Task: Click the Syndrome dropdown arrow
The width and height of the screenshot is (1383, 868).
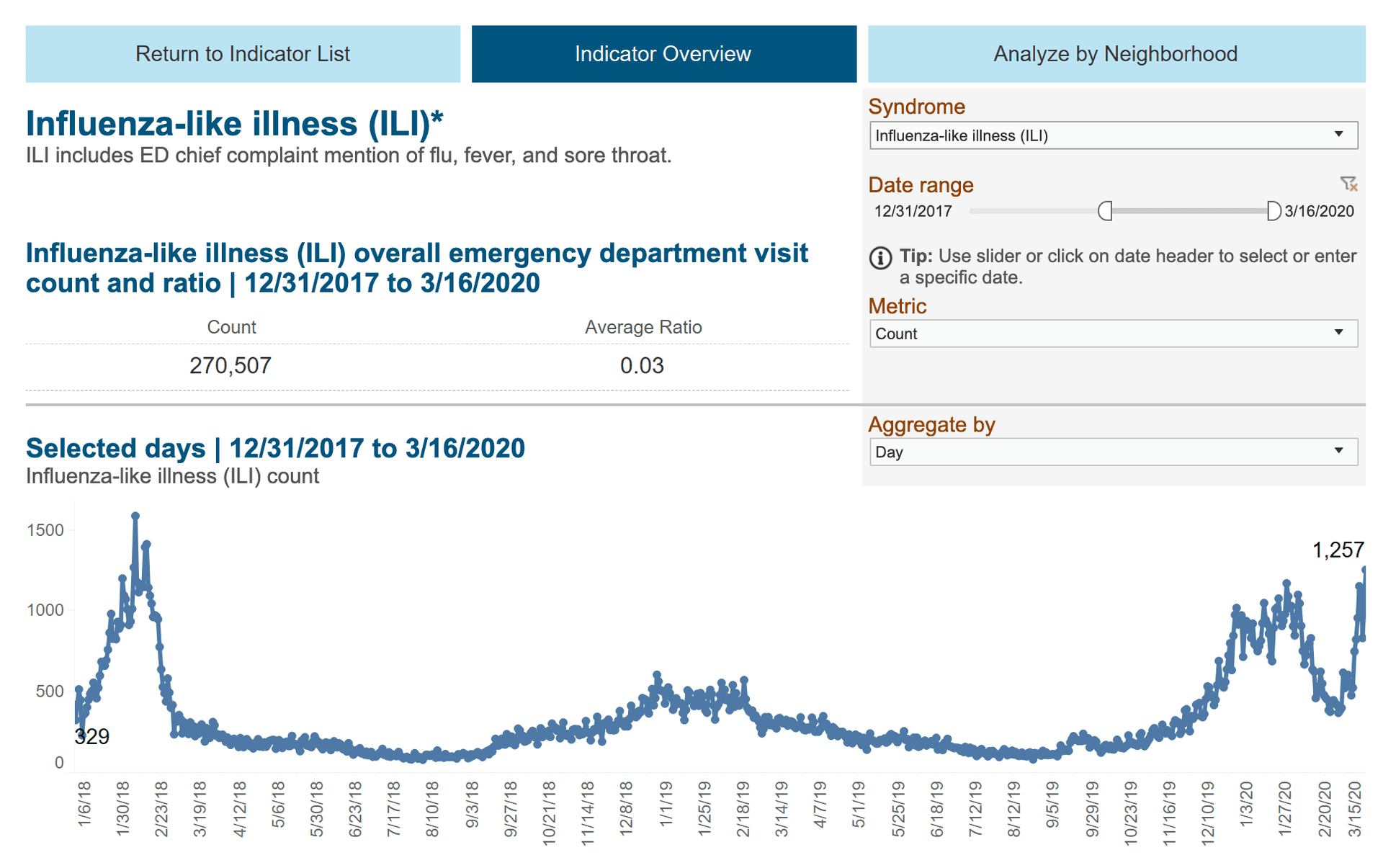Action: coord(1338,135)
